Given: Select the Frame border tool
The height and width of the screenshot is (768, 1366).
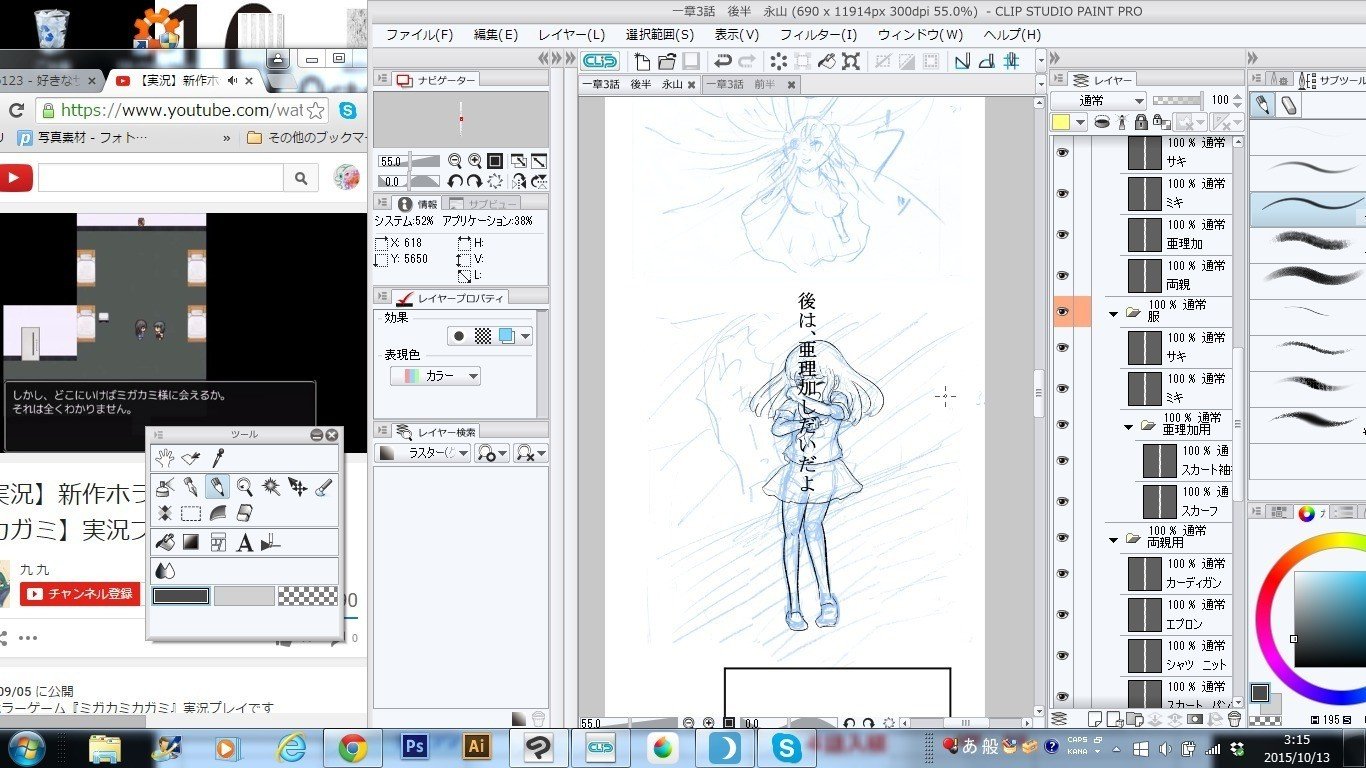Looking at the screenshot, I should [217, 542].
